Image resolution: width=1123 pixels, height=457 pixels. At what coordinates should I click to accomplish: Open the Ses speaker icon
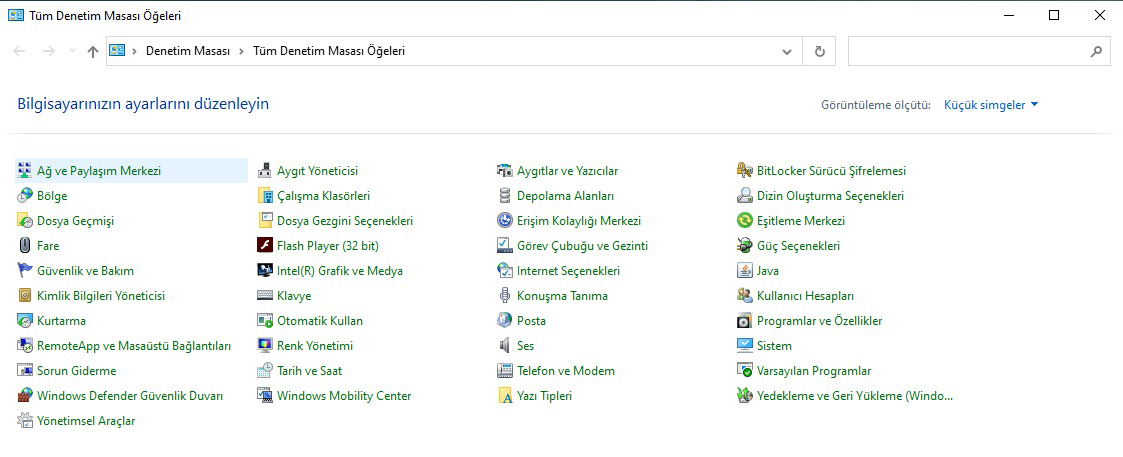pos(505,345)
